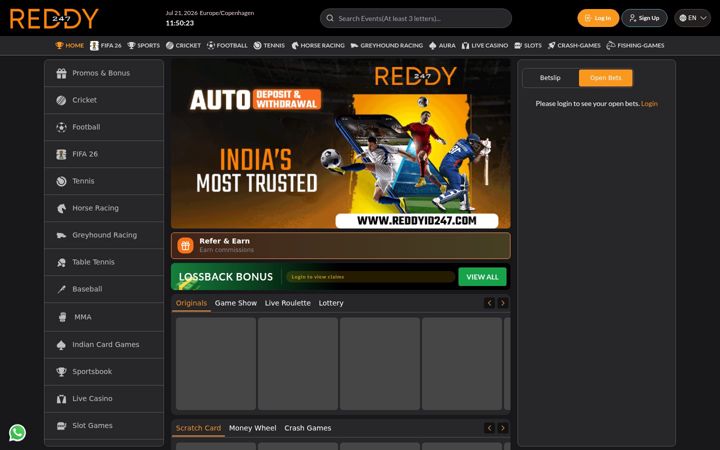The height and width of the screenshot is (450, 720).
Task: Click the left arrow in Originals row
Action: pos(489,303)
